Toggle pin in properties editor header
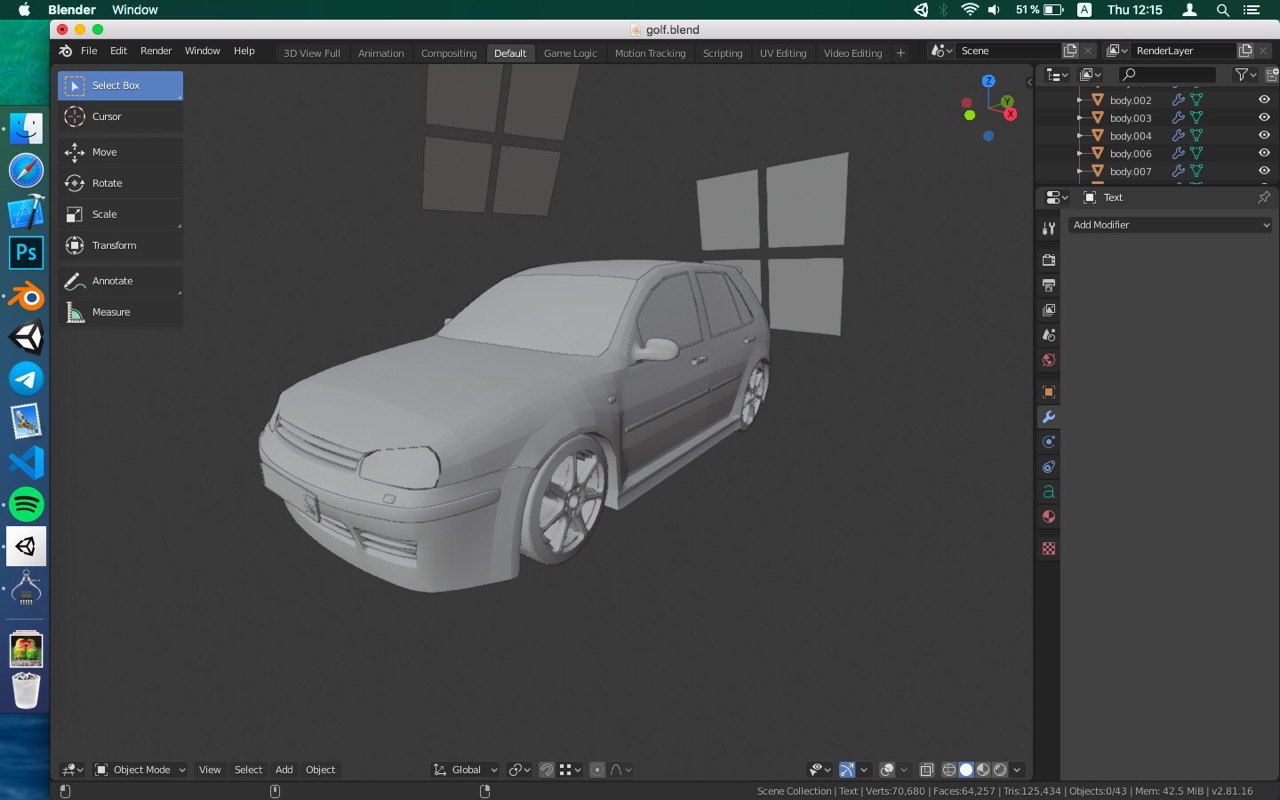Screen dimensions: 1280x800 click(x=1263, y=197)
